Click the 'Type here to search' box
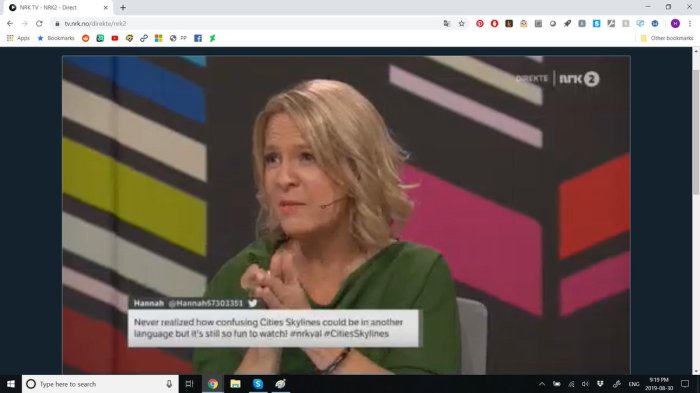This screenshot has height=393, width=700. tap(100, 384)
